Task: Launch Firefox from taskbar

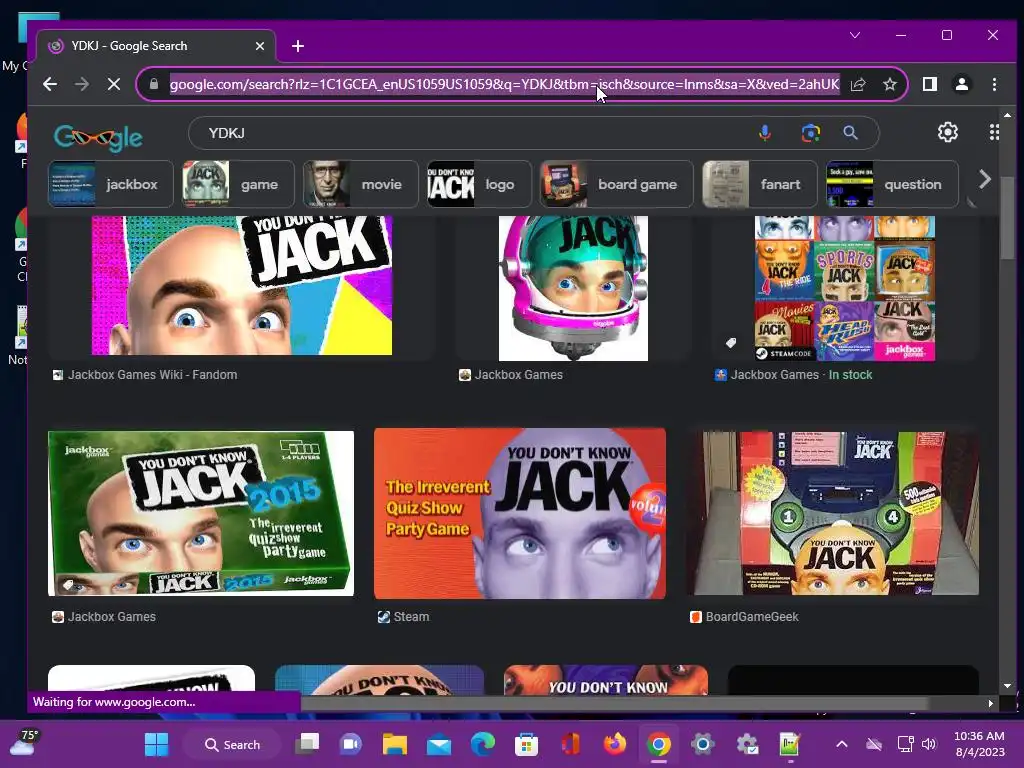Action: (615, 744)
